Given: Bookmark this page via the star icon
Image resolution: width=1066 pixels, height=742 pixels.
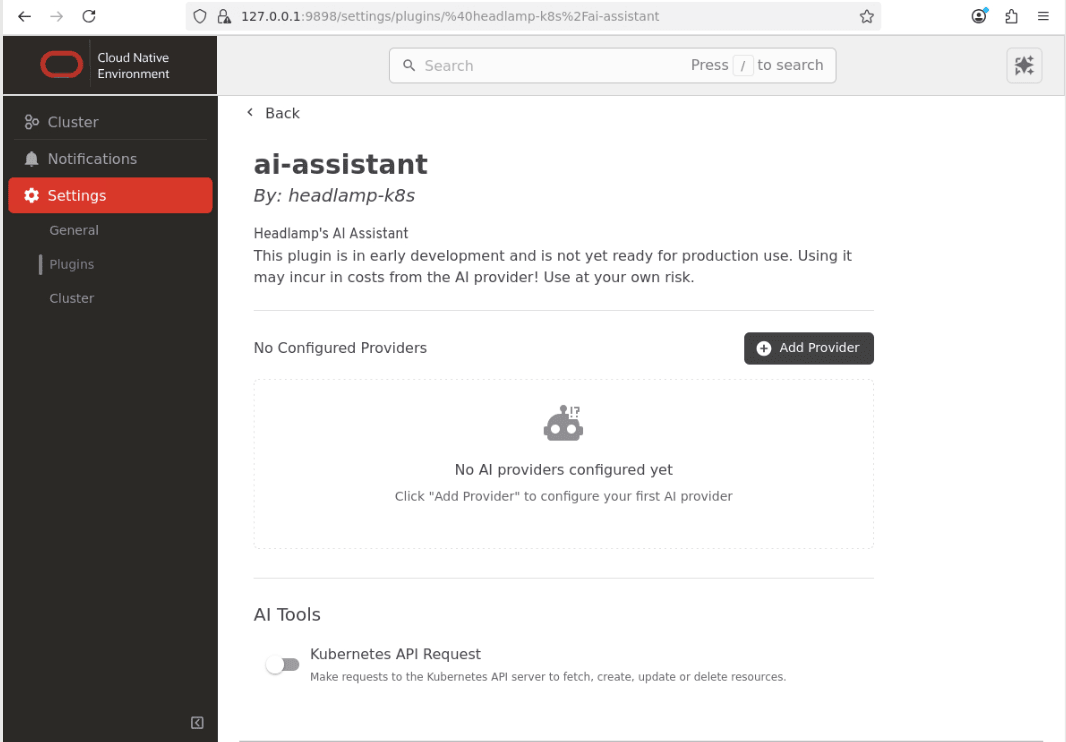Looking at the screenshot, I should 866,16.
